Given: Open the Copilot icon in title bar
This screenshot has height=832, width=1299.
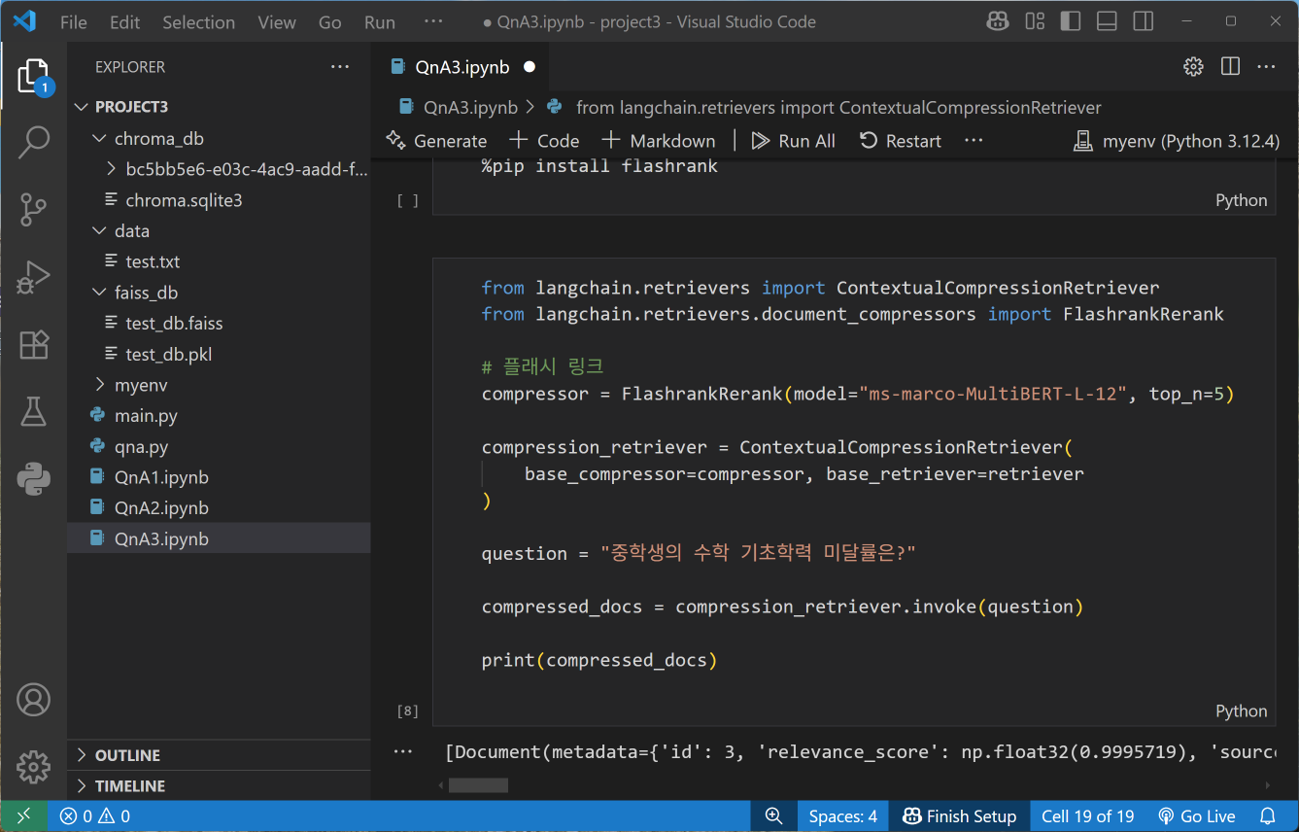Looking at the screenshot, I should point(997,21).
